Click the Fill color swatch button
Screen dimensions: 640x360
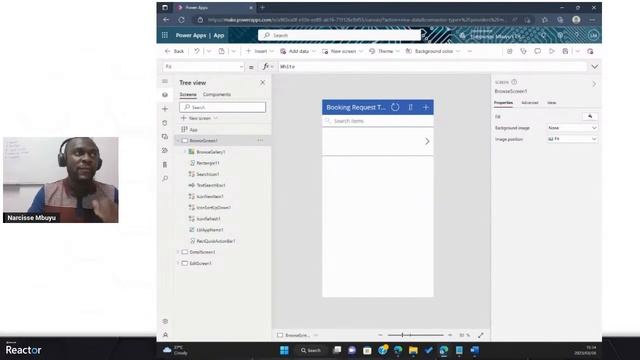590,116
